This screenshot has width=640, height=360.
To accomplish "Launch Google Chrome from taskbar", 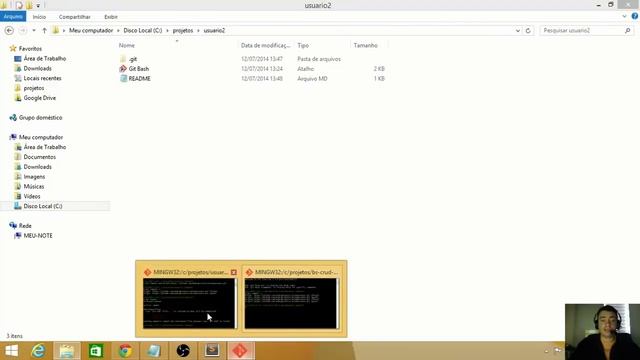I will [x=125, y=351].
